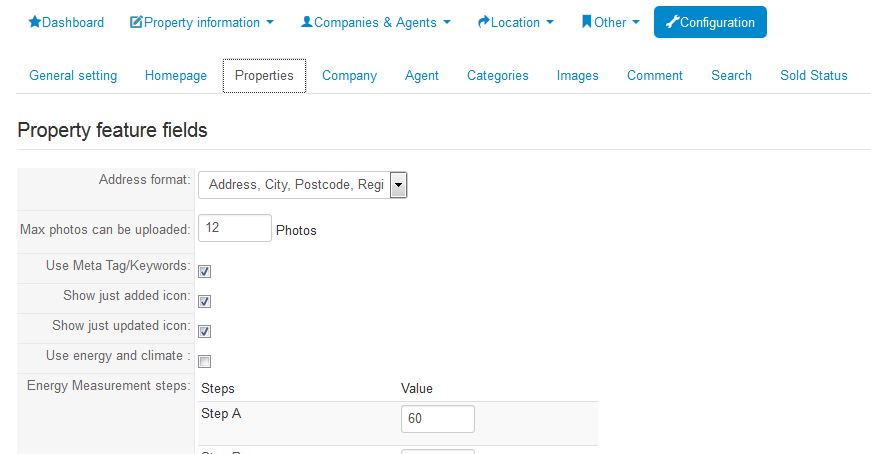Click the Companies & Agents person icon

pyautogui.click(x=307, y=22)
